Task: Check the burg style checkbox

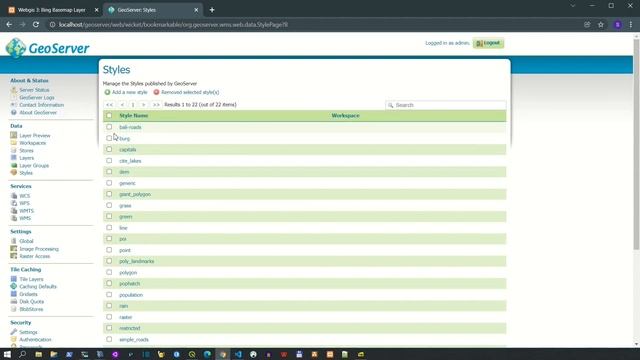Action: pos(109,138)
